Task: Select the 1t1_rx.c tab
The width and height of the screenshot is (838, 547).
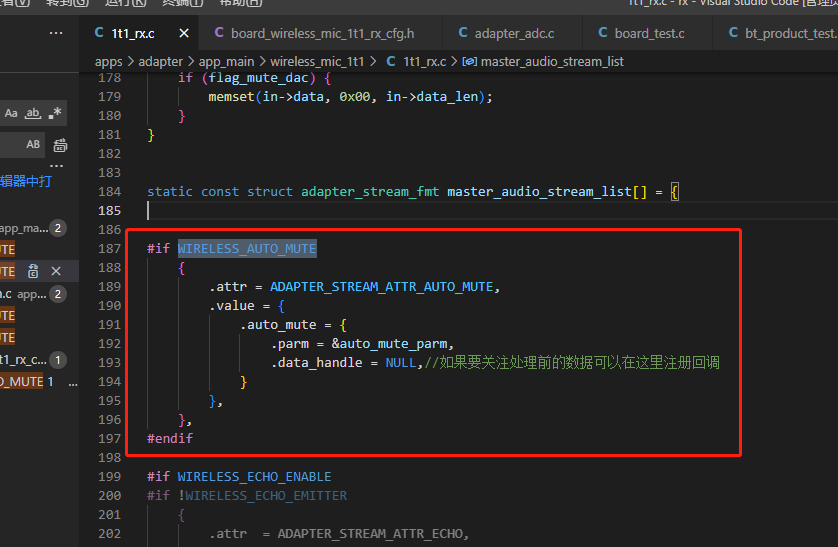Action: coord(133,33)
